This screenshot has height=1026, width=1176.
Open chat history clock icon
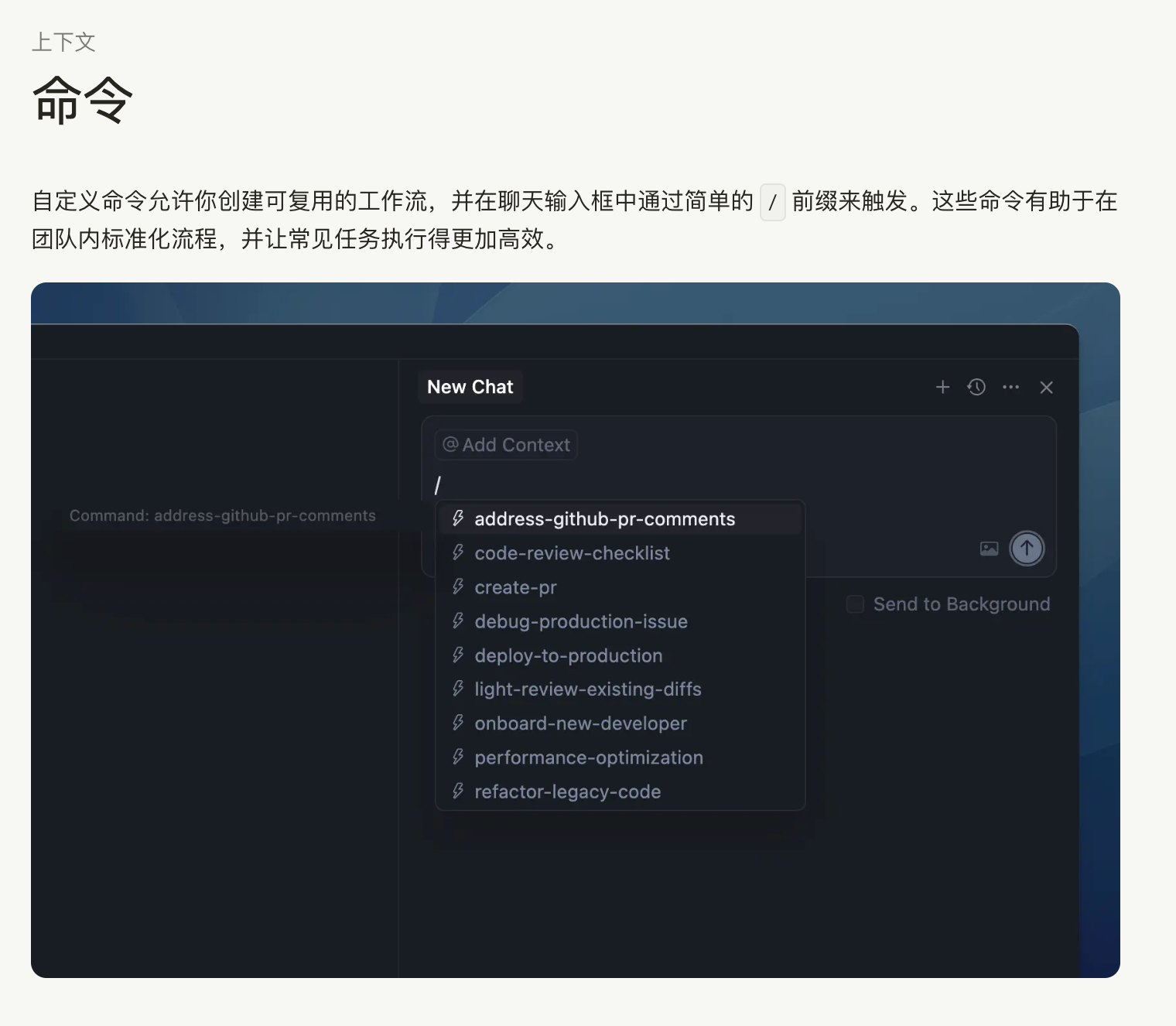pyautogui.click(x=976, y=387)
